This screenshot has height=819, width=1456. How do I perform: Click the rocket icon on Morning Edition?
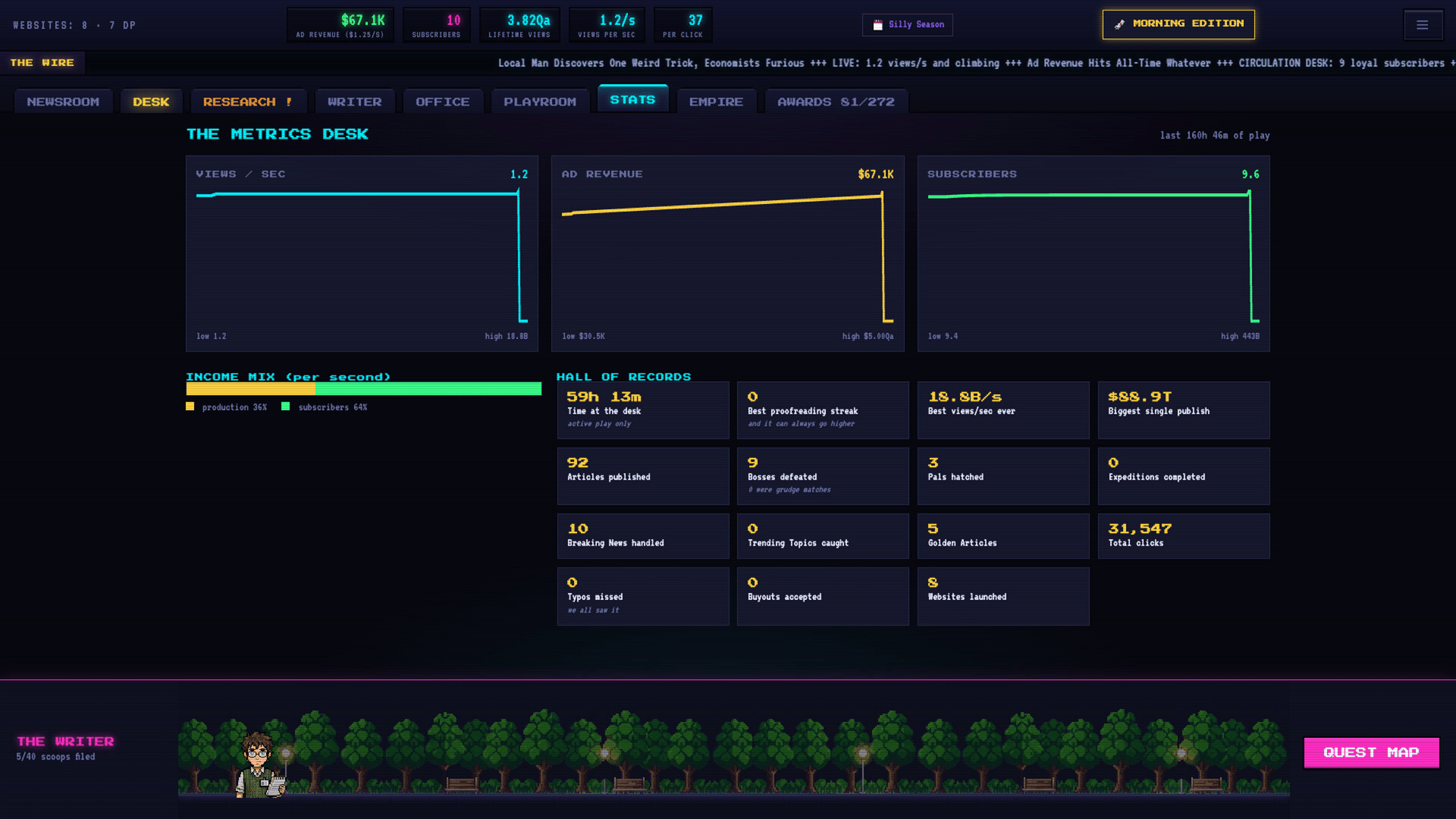pyautogui.click(x=1119, y=24)
